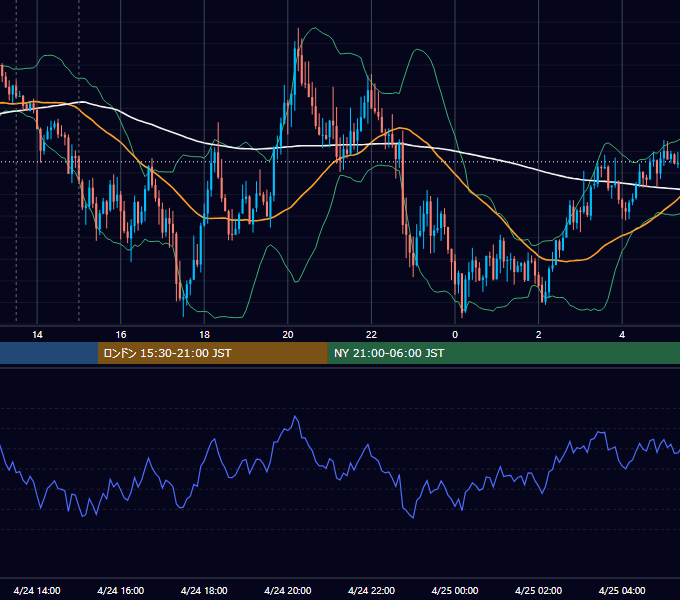This screenshot has height=600, width=680.
Task: Click the 4/24 20:00 label on oscillator axis
Action: [288, 590]
